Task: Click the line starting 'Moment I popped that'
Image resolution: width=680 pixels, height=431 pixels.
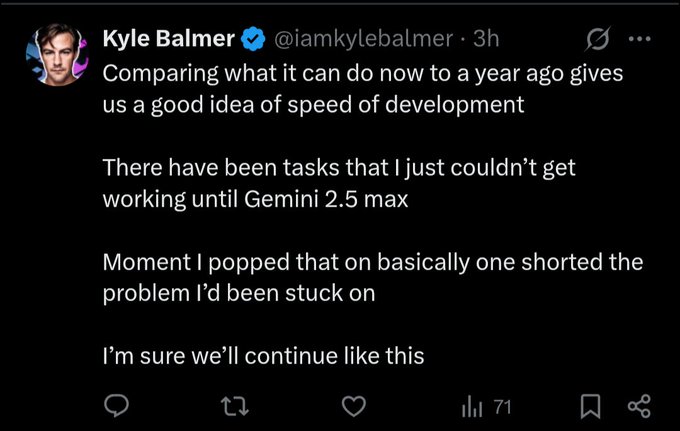Action: tap(372, 264)
